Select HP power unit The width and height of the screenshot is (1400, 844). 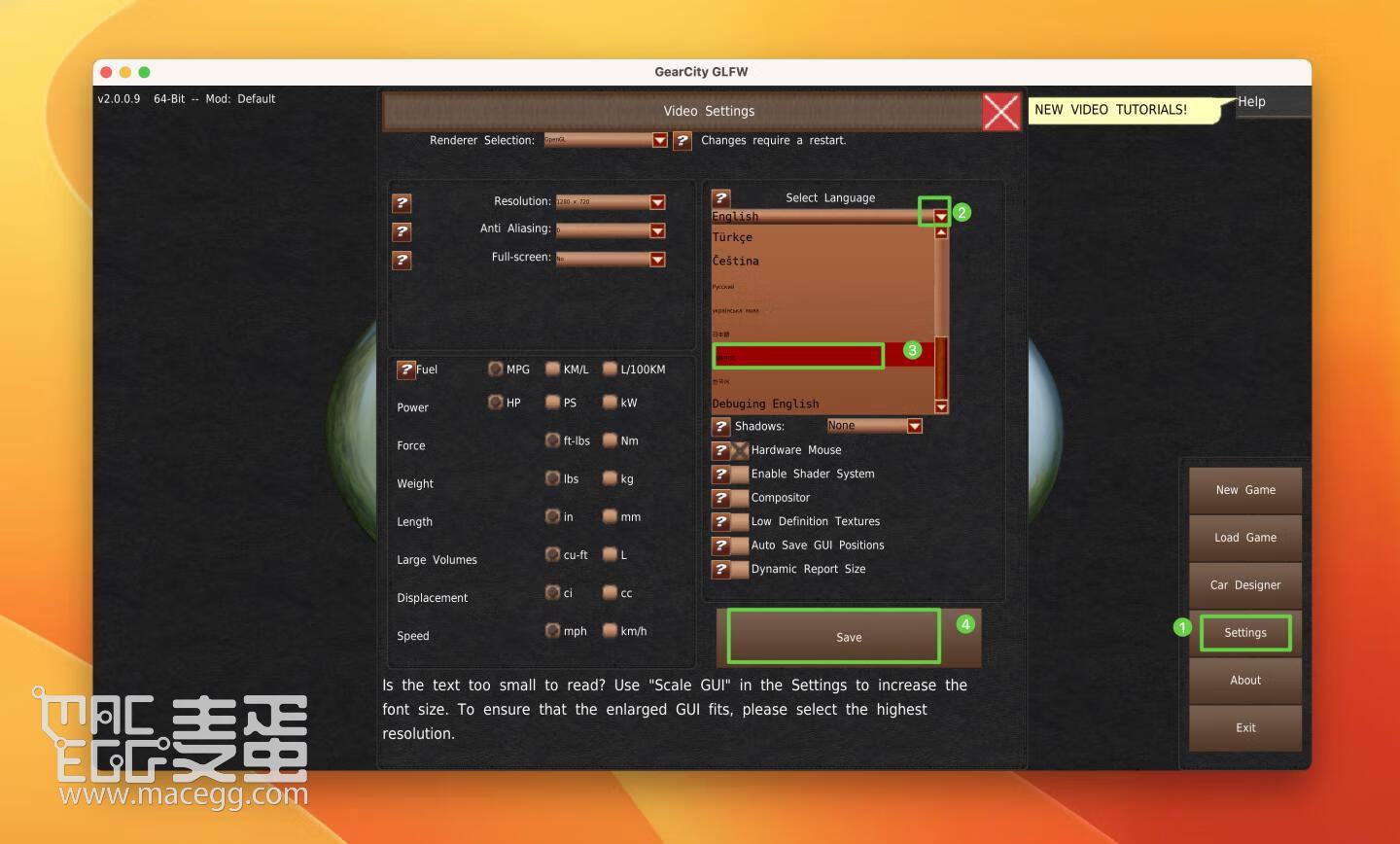[x=496, y=402]
